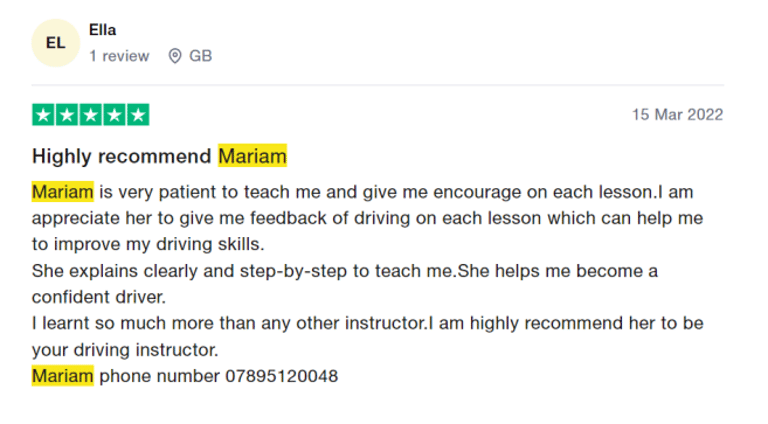Click highlighted Mariam before "is very patient"
The image size is (768, 424).
pyautogui.click(x=62, y=190)
